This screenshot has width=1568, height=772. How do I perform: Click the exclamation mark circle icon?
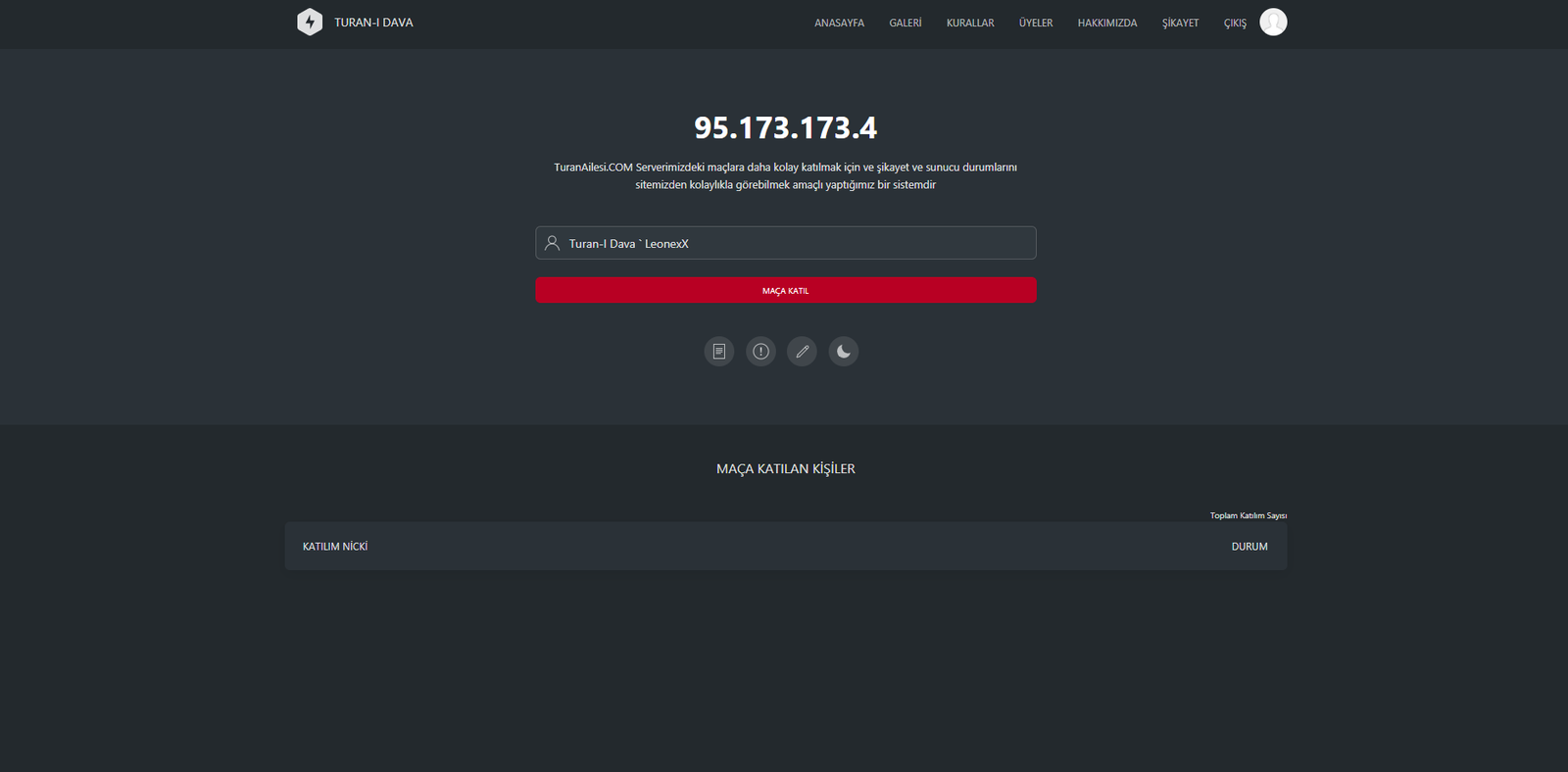[760, 352]
